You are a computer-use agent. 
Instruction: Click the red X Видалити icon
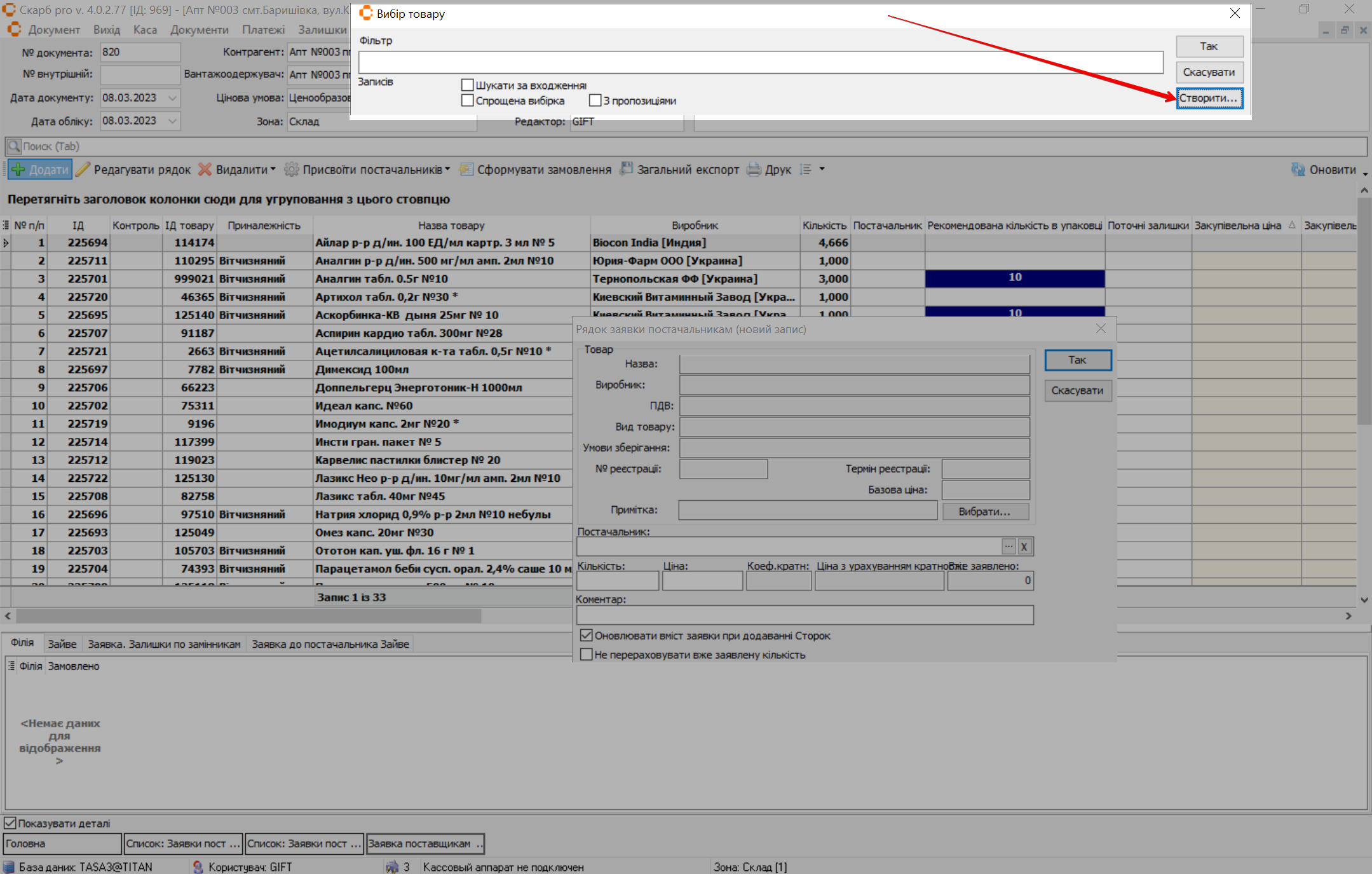tap(205, 170)
